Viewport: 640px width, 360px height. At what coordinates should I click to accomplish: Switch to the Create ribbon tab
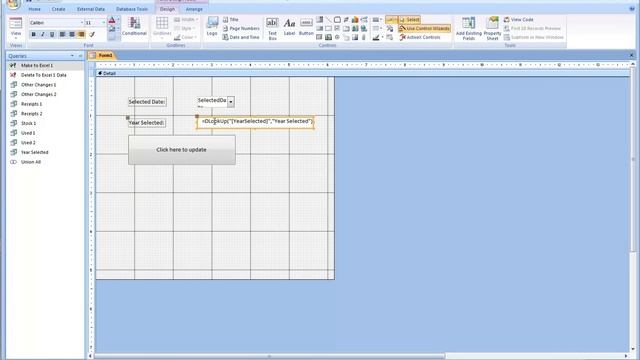[x=58, y=9]
